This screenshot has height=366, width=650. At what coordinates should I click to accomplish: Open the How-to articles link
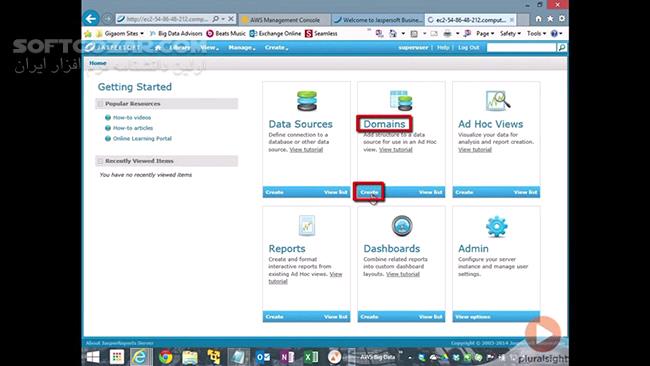(x=133, y=128)
